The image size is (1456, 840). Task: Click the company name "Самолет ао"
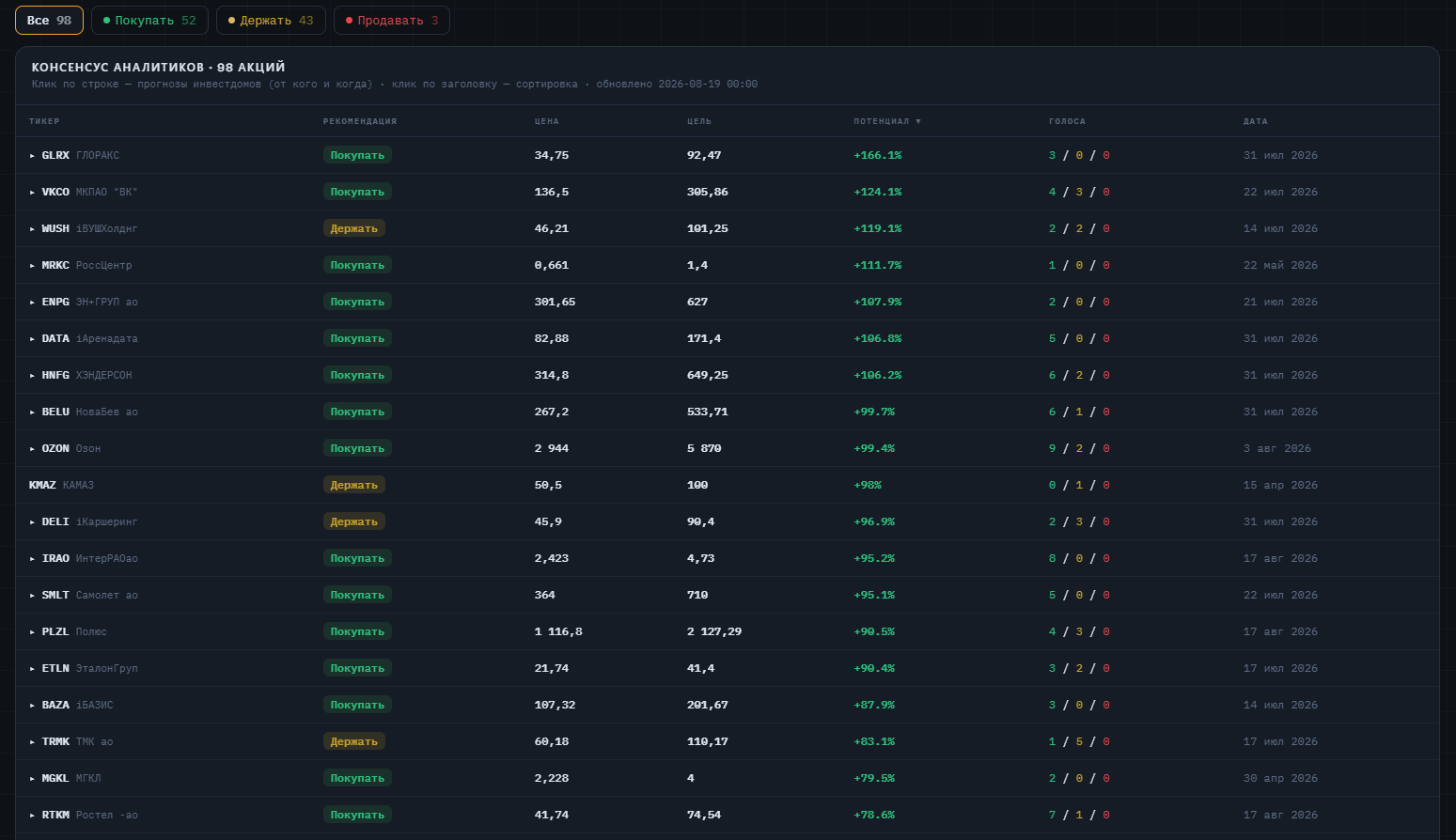tap(107, 595)
